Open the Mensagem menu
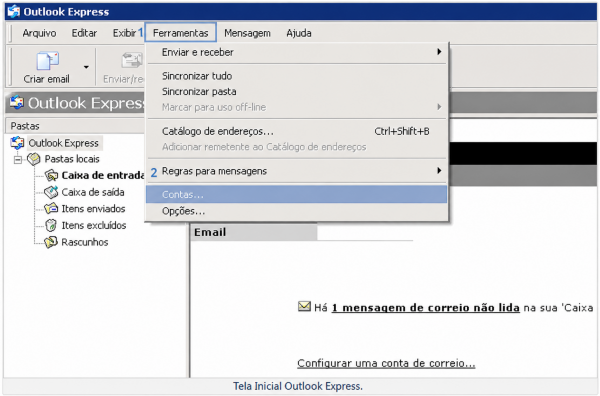This screenshot has width=600, height=396. [x=247, y=33]
